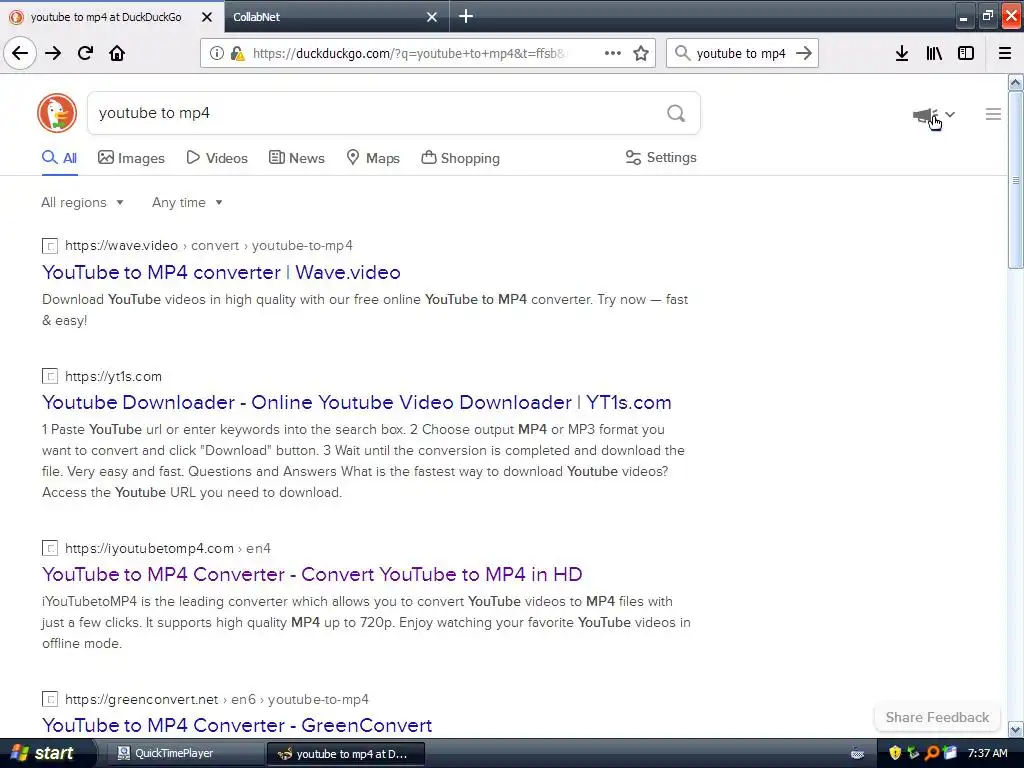Click the padlock warning icon in address bar
This screenshot has height=768, width=1024.
pyautogui.click(x=237, y=53)
